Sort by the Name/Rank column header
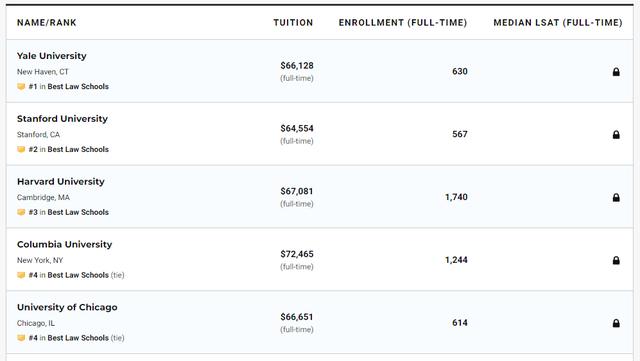This screenshot has width=640, height=361. [47, 23]
